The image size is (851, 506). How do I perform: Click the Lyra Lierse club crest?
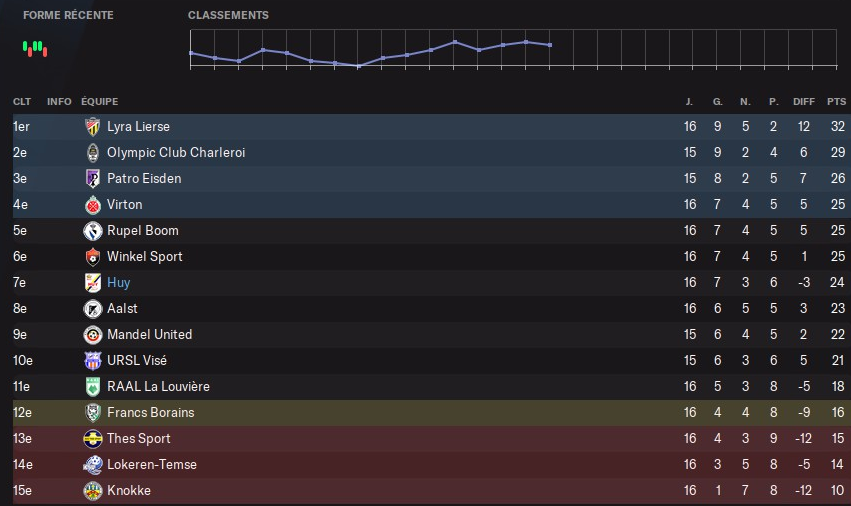tap(93, 126)
